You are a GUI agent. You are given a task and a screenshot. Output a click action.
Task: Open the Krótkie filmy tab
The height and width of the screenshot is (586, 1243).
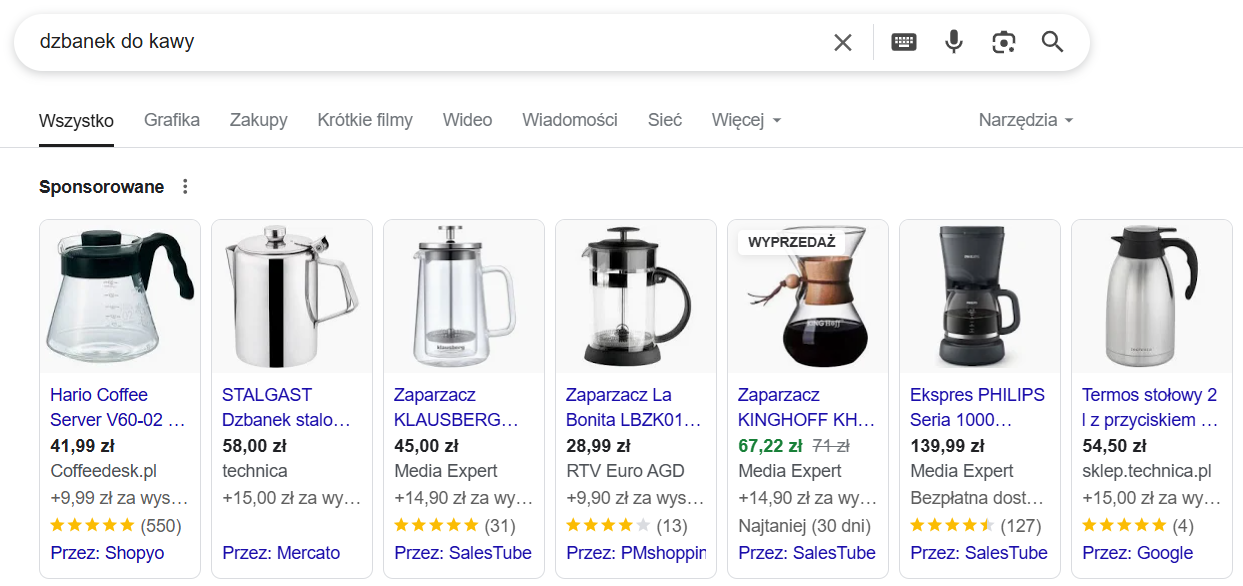tap(364, 119)
